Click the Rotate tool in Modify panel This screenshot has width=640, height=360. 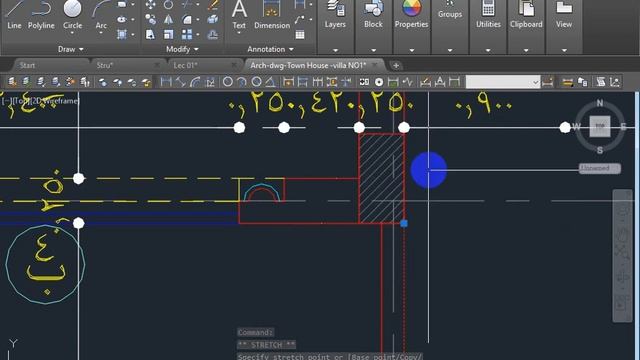pyautogui.click(x=168, y=4)
